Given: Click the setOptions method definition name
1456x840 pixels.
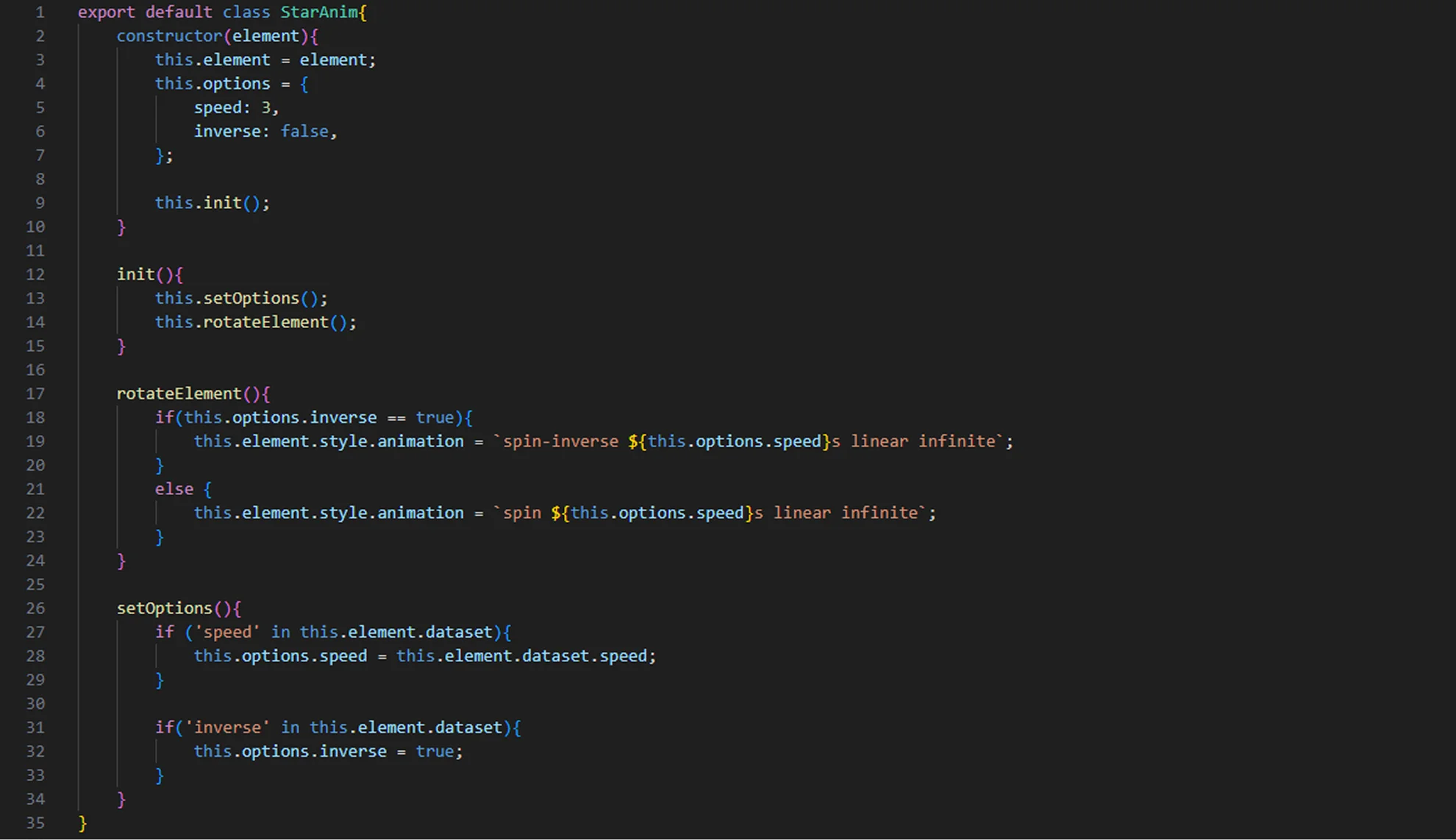Looking at the screenshot, I should 164,608.
